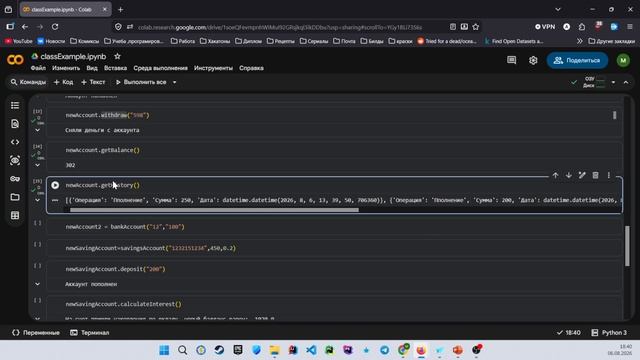Open the code snippets sidebar icon
This screenshot has width=640, height=360.
click(15, 142)
